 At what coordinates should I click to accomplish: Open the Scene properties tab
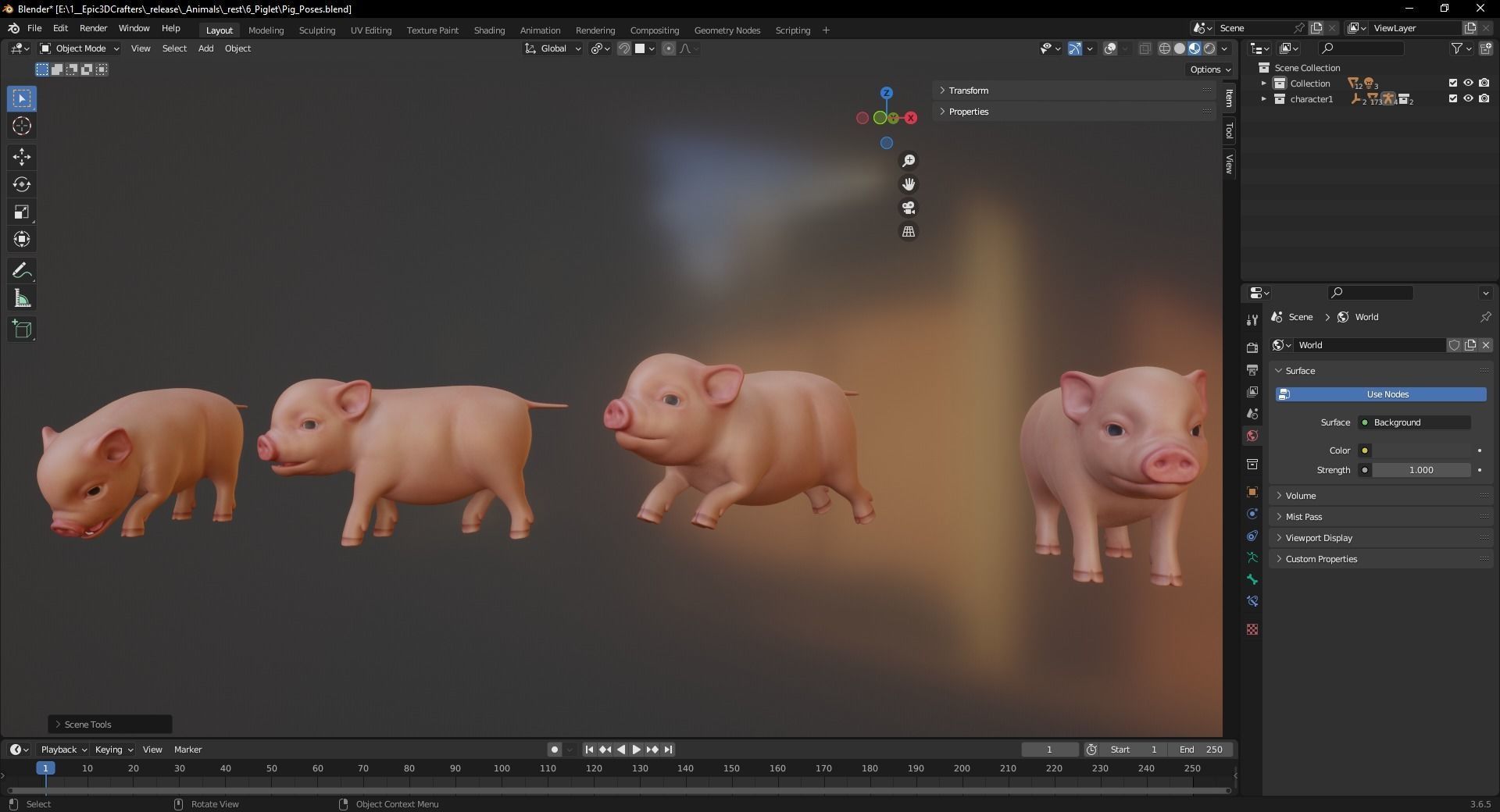1252,413
